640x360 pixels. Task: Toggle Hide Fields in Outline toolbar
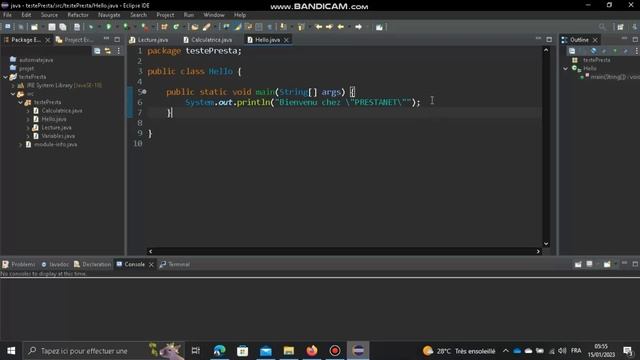click(593, 51)
